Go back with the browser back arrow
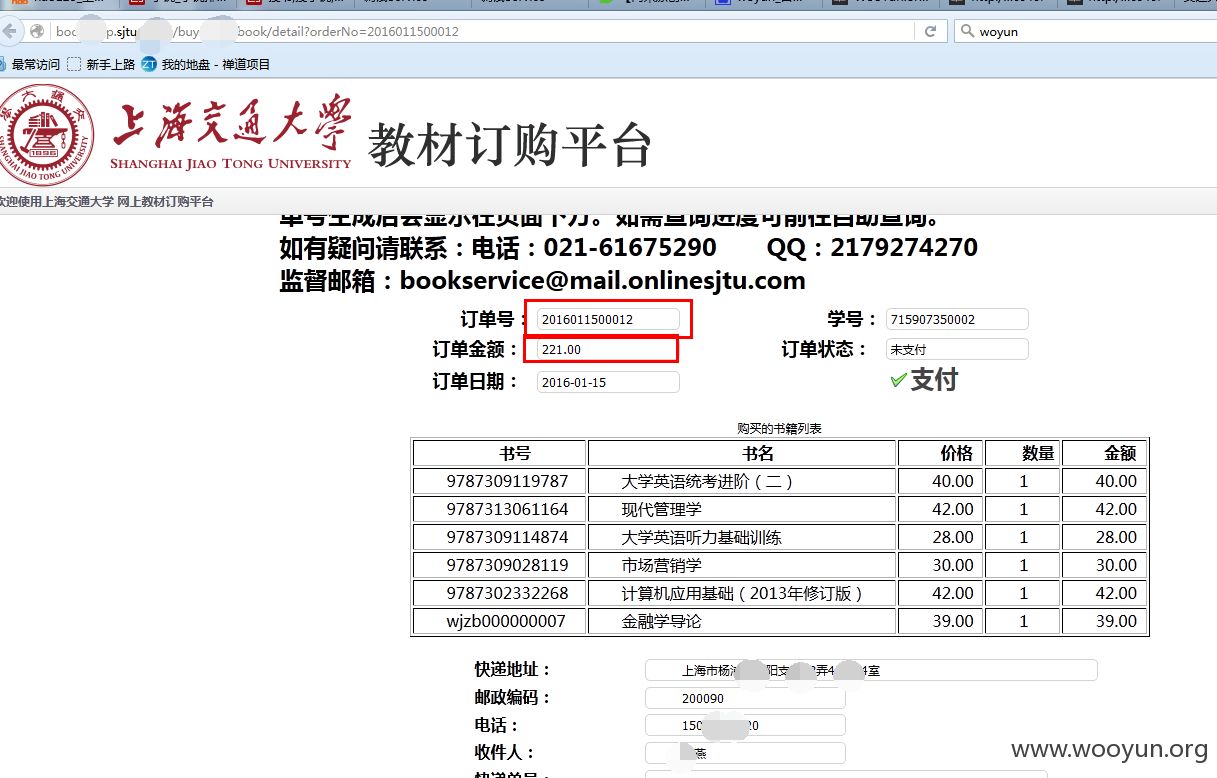This screenshot has width=1217, height=778. click(x=10, y=31)
